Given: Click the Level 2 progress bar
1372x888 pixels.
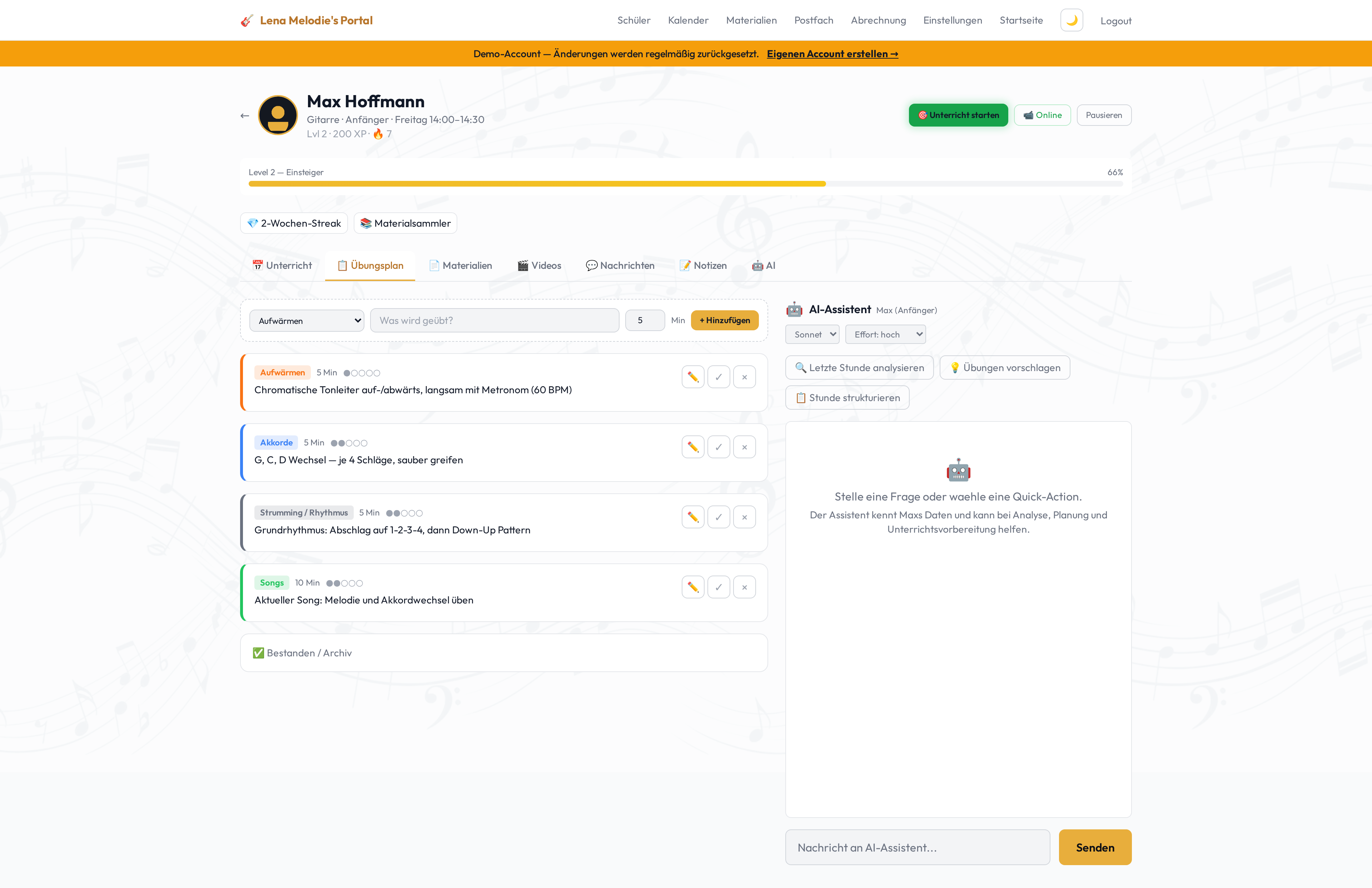Looking at the screenshot, I should click(685, 184).
